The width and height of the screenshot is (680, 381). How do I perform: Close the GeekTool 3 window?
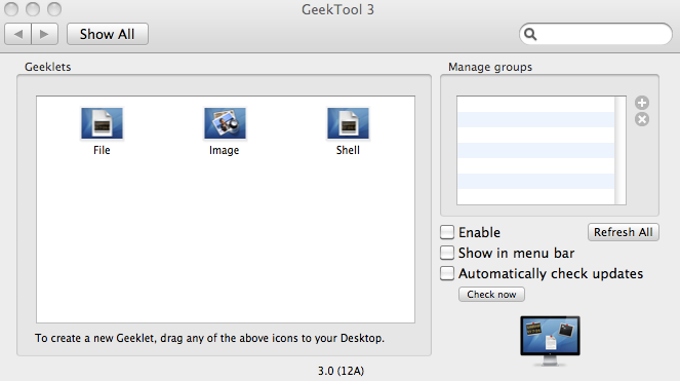click(x=11, y=9)
